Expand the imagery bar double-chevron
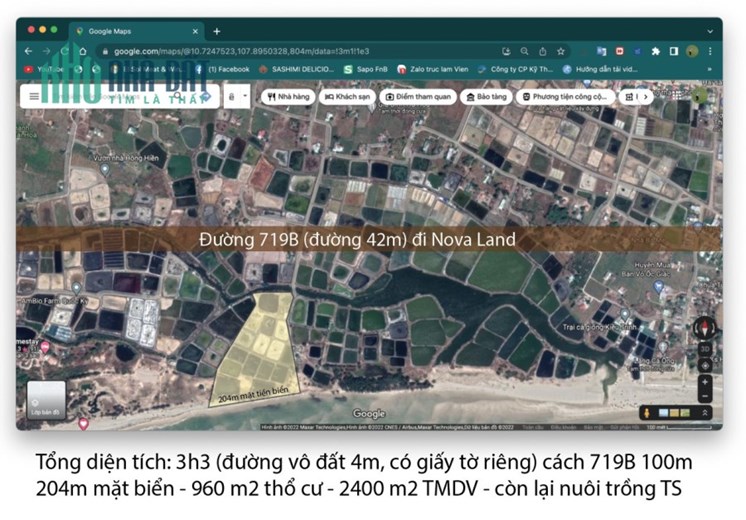The image size is (746, 520). pos(705,413)
